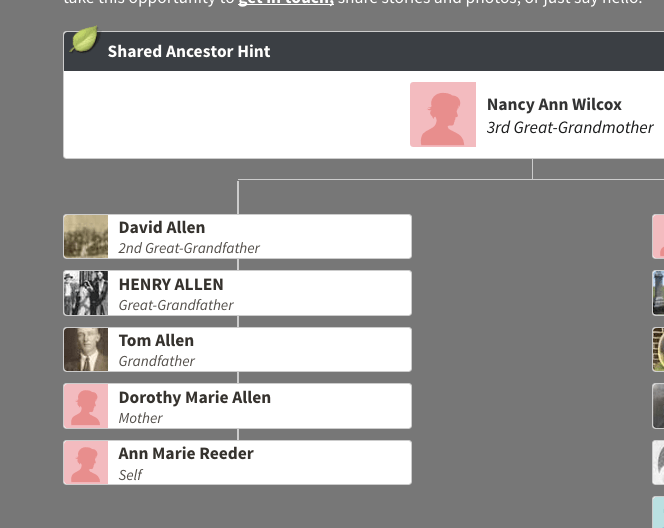Click the "Mother" relationship label
Viewport: 664px width, 528px height.
click(141, 418)
